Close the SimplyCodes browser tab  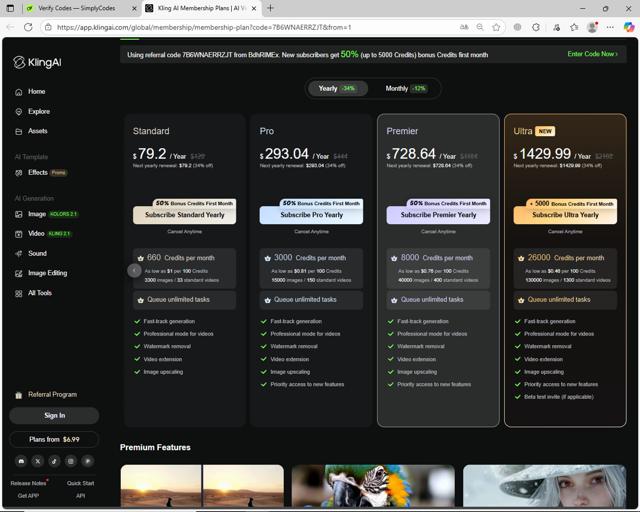pos(134,8)
